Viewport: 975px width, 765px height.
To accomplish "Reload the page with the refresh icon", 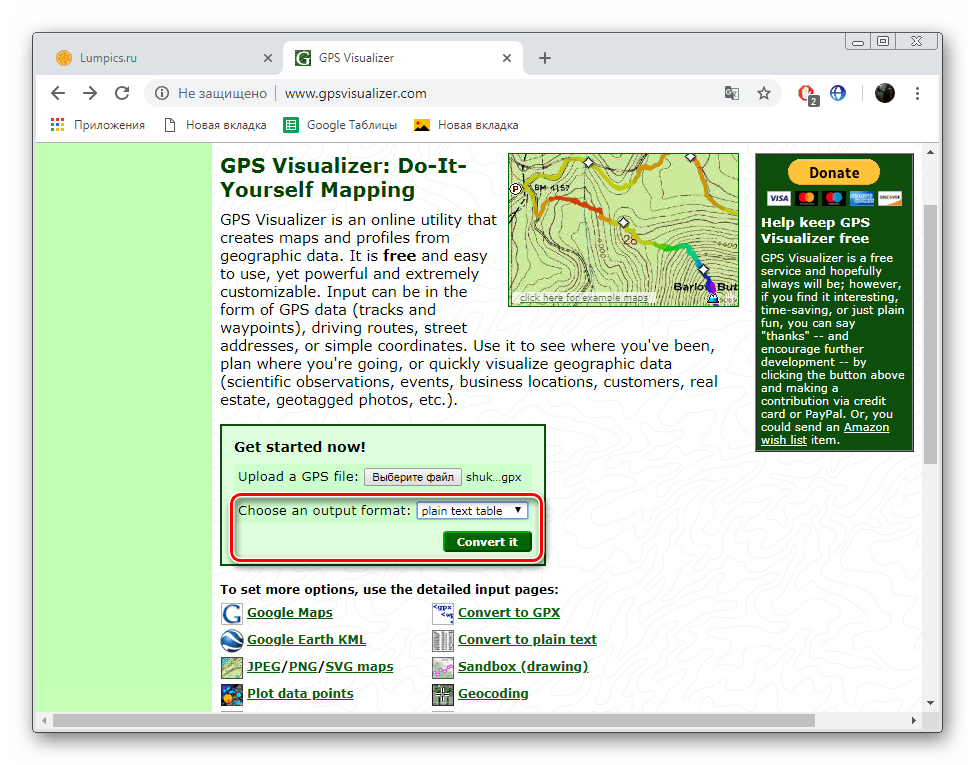I will click(x=122, y=93).
